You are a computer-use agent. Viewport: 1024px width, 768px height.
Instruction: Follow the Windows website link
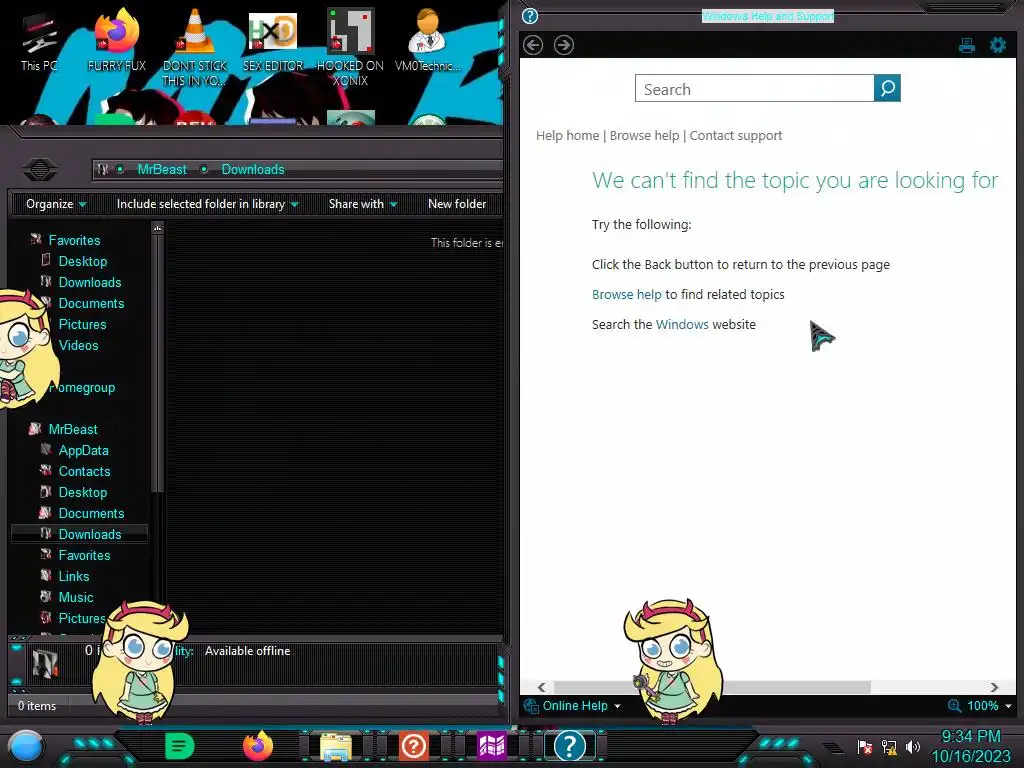682,325
